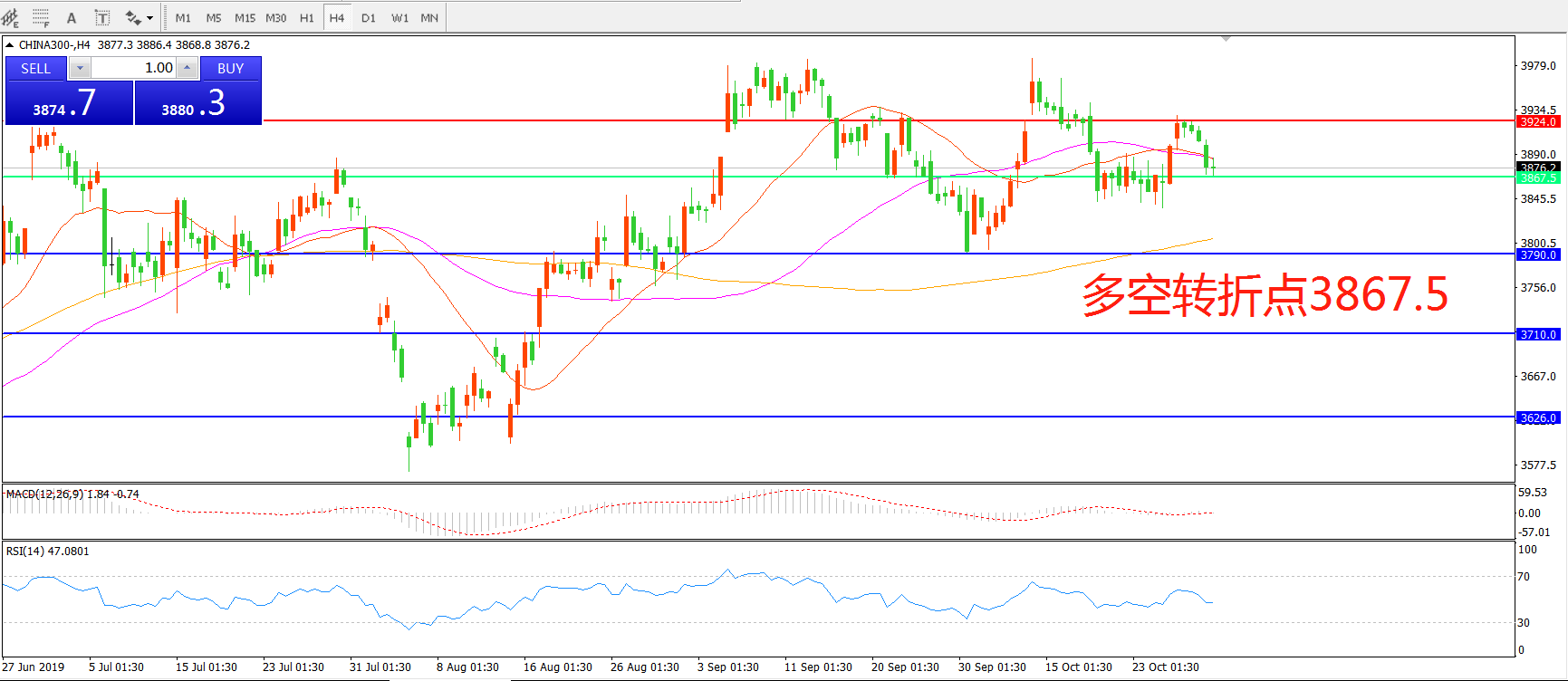Select the Equidistant Channel drawing tool
Screen dimensions: 1568x681
click(x=11, y=17)
